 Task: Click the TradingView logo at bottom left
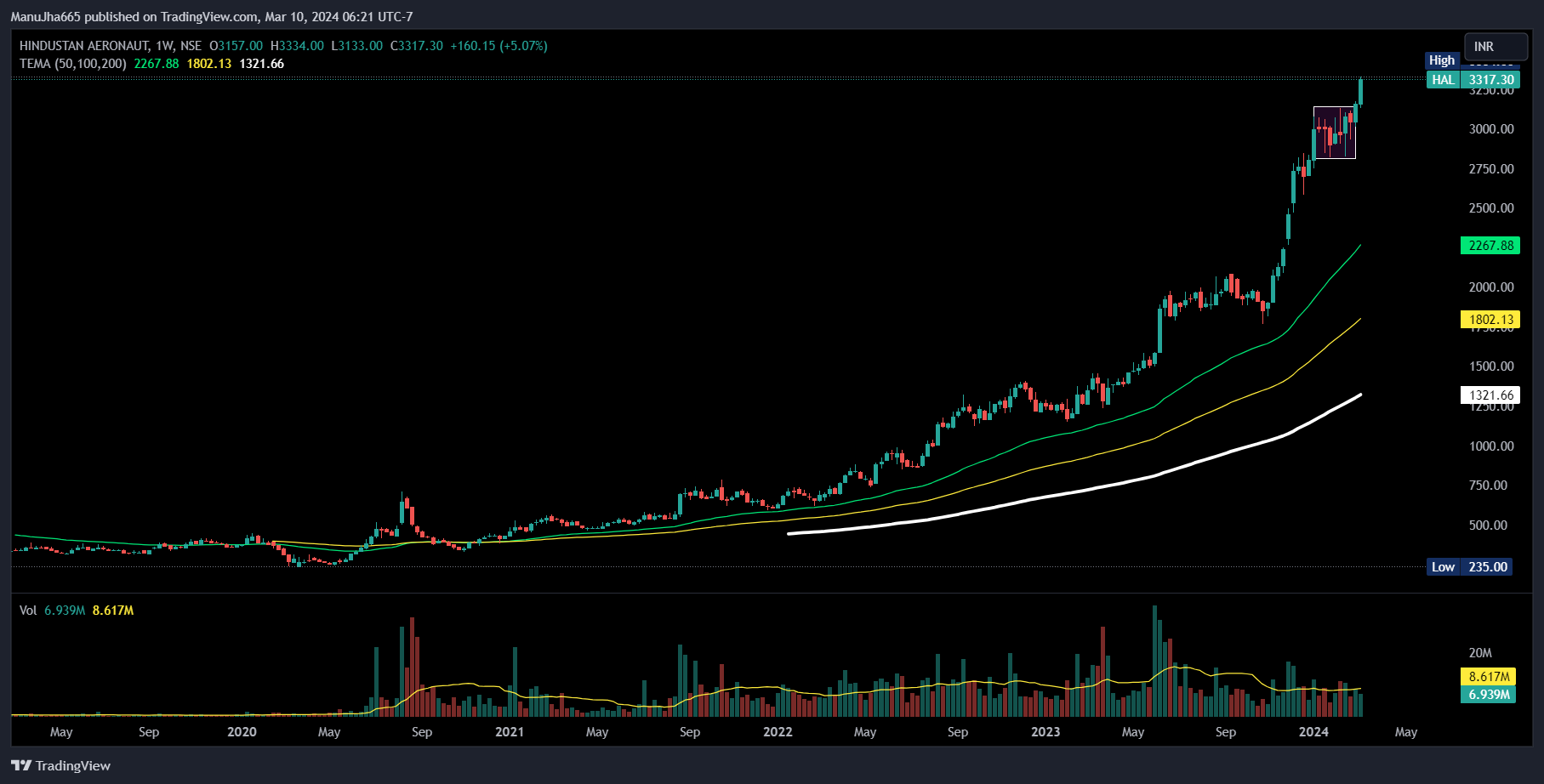[60, 765]
